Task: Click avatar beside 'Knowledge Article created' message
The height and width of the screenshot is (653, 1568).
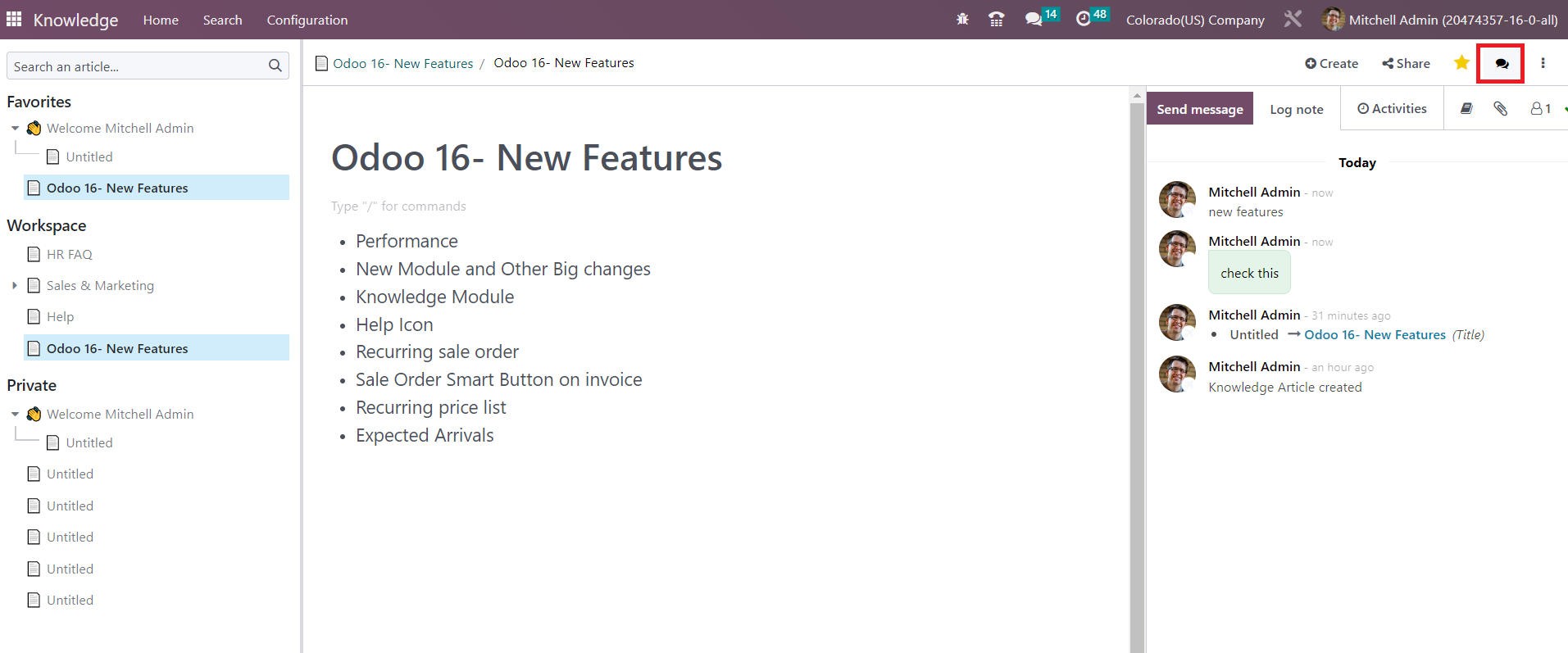Action: (x=1177, y=374)
